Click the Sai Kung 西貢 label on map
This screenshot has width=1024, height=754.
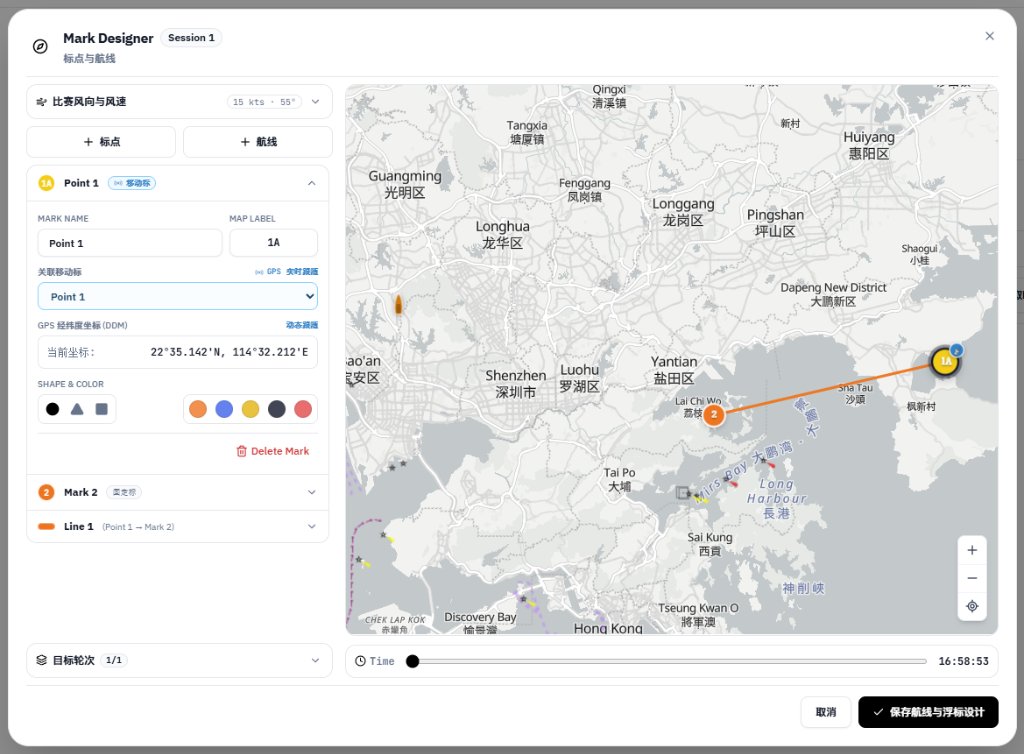tap(710, 544)
